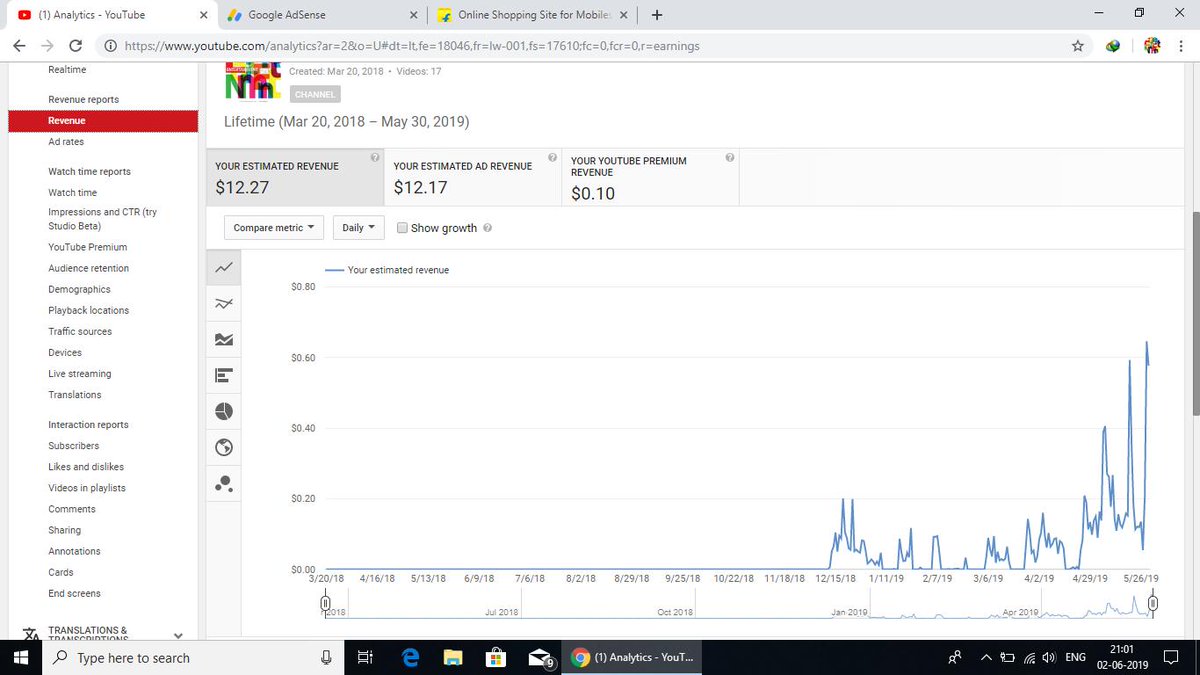Open Realtime report in sidebar
The width and height of the screenshot is (1200, 675).
[67, 69]
